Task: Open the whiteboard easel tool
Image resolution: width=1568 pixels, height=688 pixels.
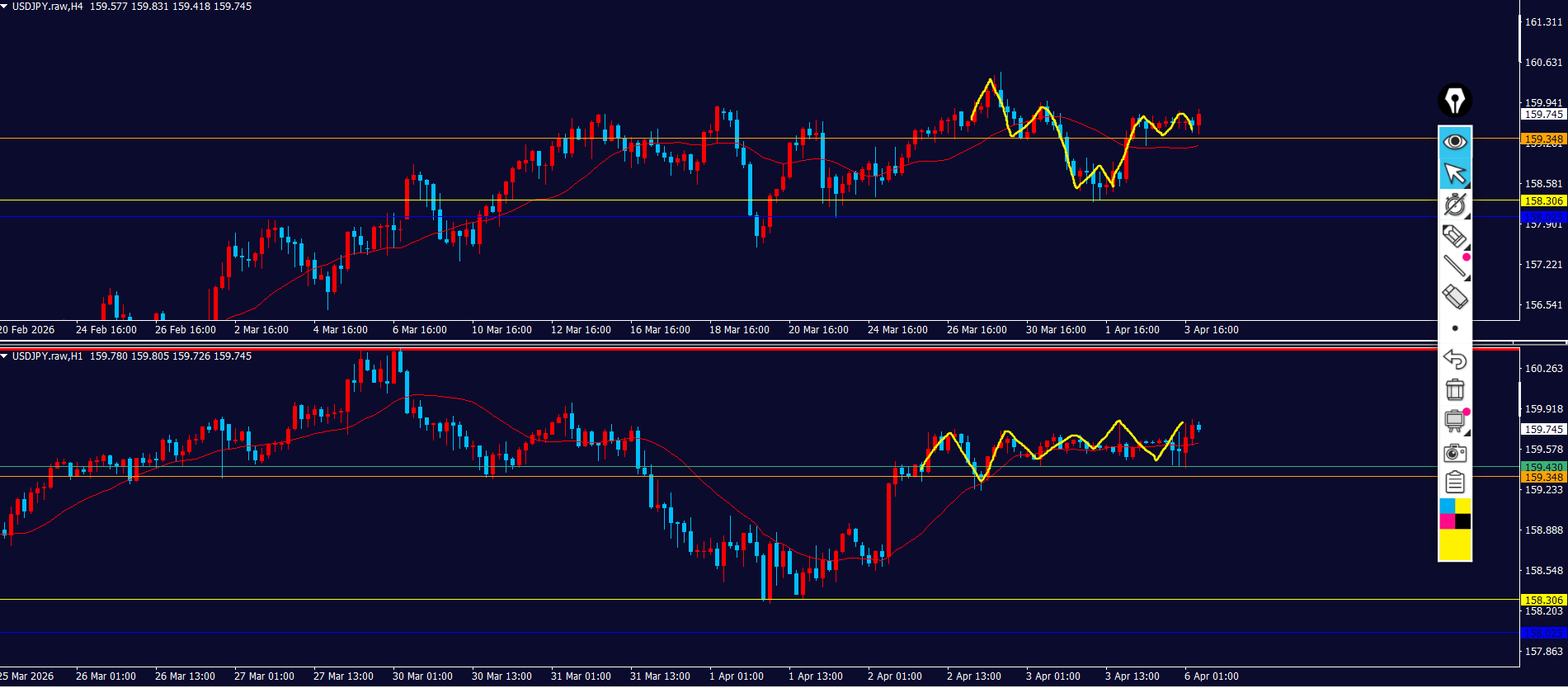Action: click(1454, 421)
